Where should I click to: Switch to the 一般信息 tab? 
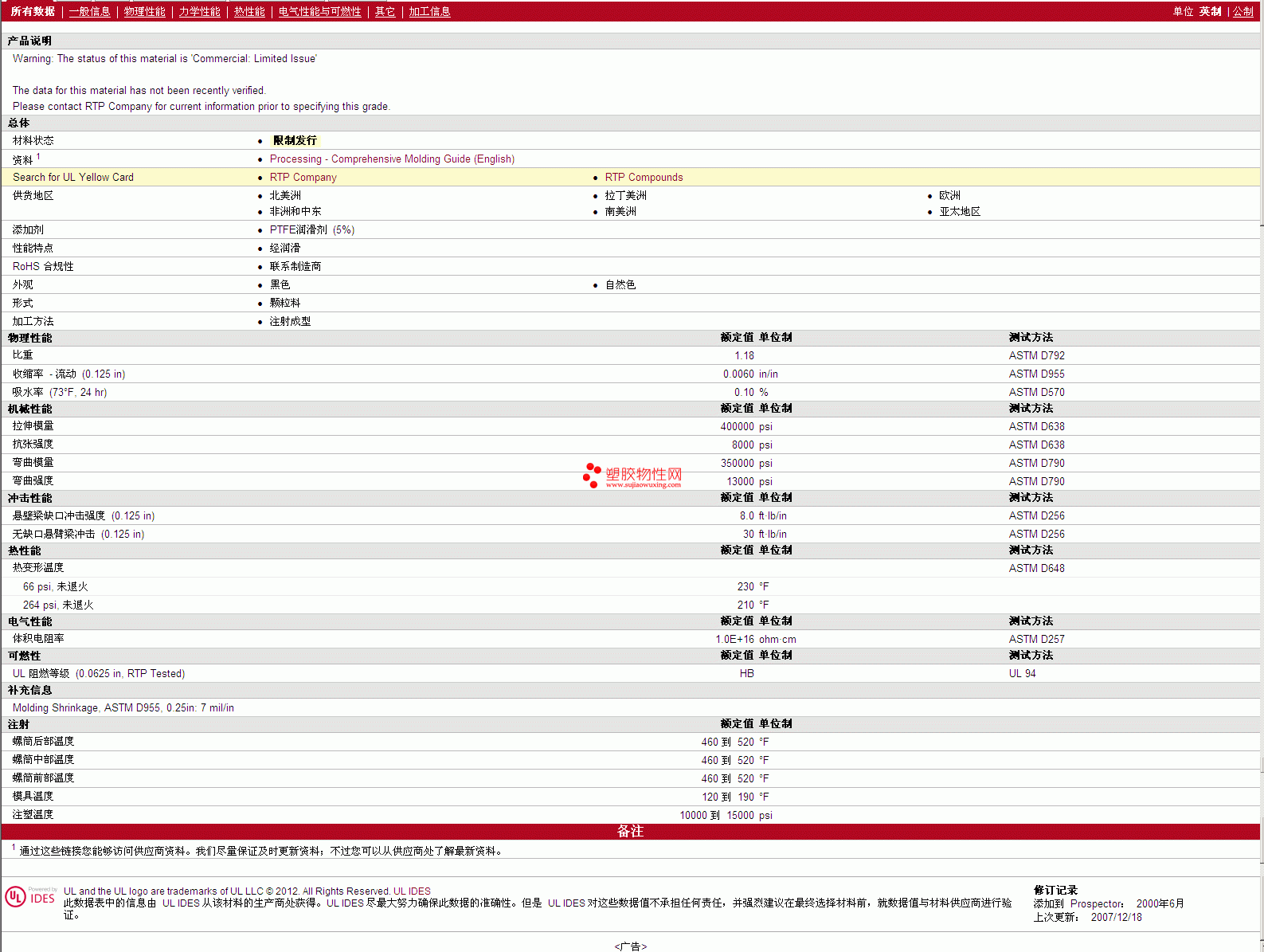[x=89, y=11]
